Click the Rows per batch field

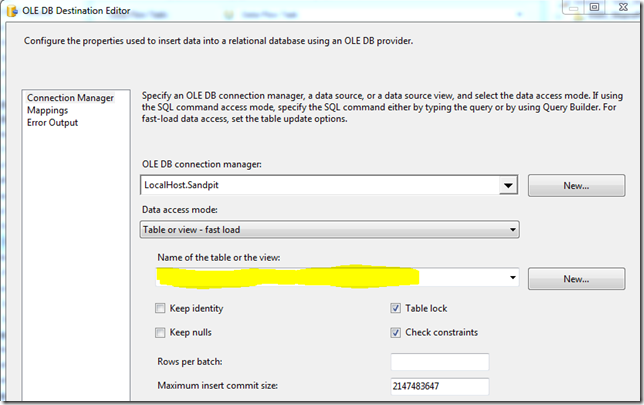coord(440,362)
